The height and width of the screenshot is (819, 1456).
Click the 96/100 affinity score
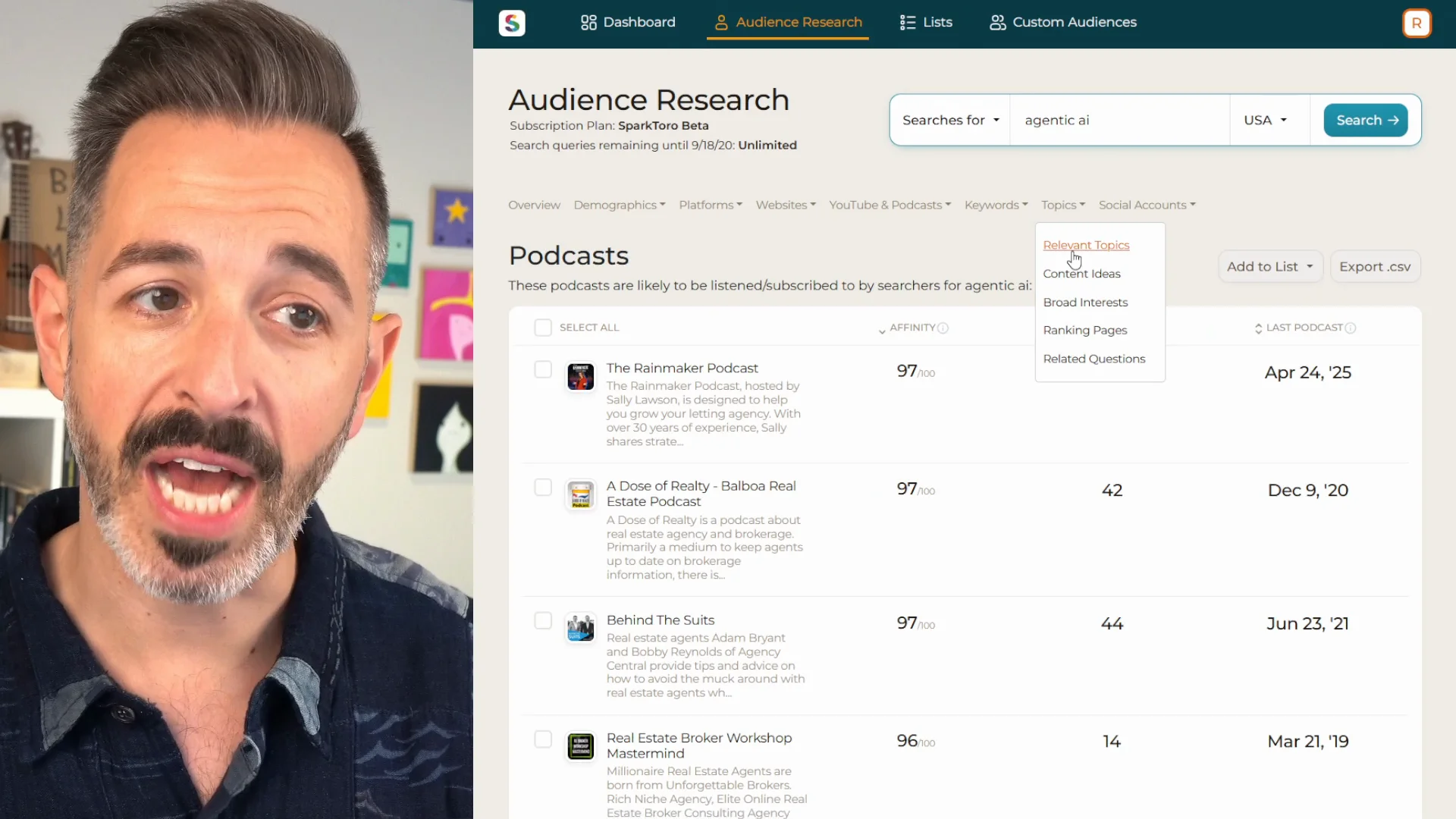pos(915,741)
